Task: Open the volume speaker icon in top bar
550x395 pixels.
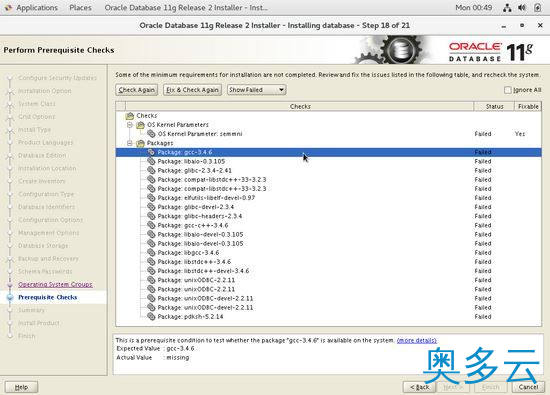Action: 522,8
